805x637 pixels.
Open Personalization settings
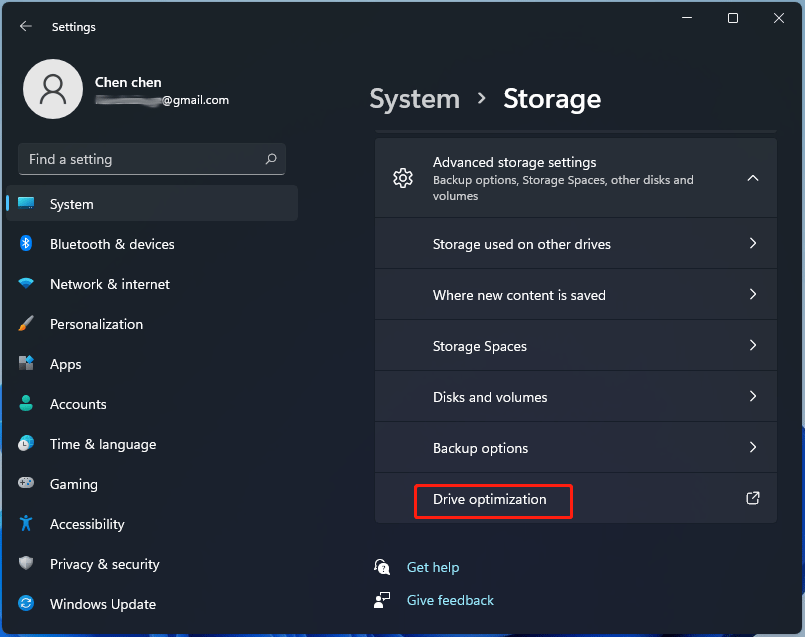(x=152, y=324)
